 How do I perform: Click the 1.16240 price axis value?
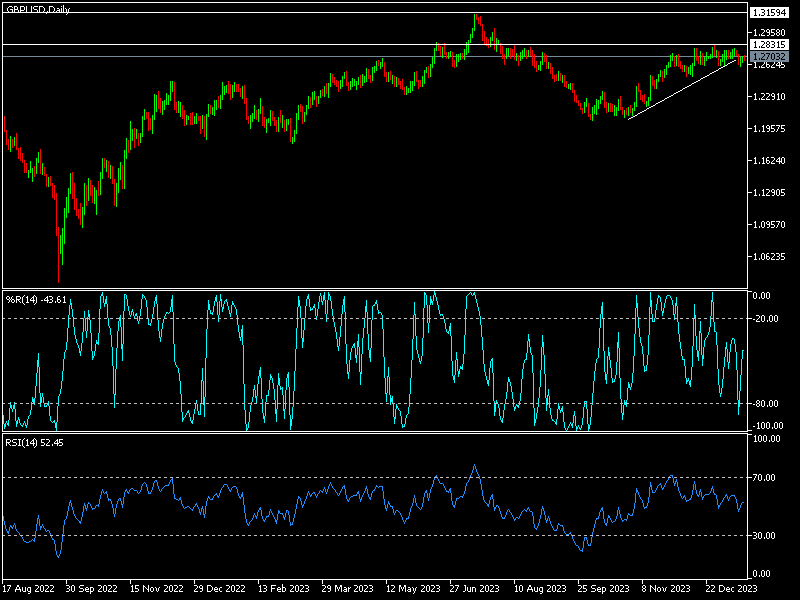pyautogui.click(x=769, y=160)
